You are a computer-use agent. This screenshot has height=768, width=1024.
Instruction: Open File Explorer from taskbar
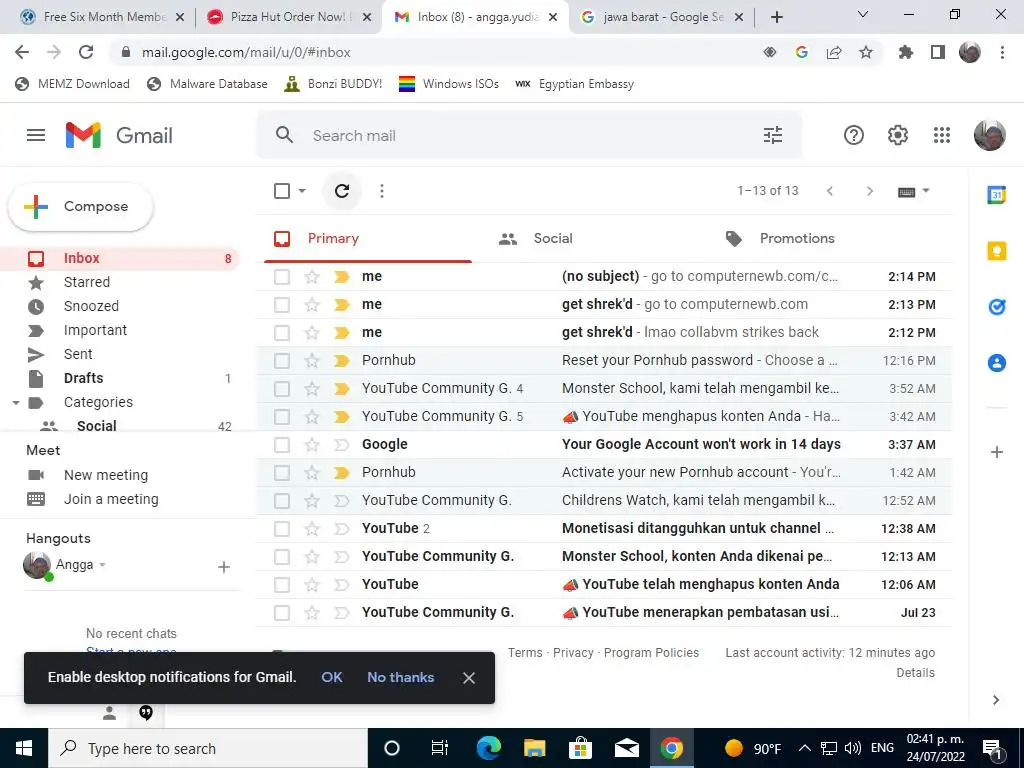click(534, 748)
